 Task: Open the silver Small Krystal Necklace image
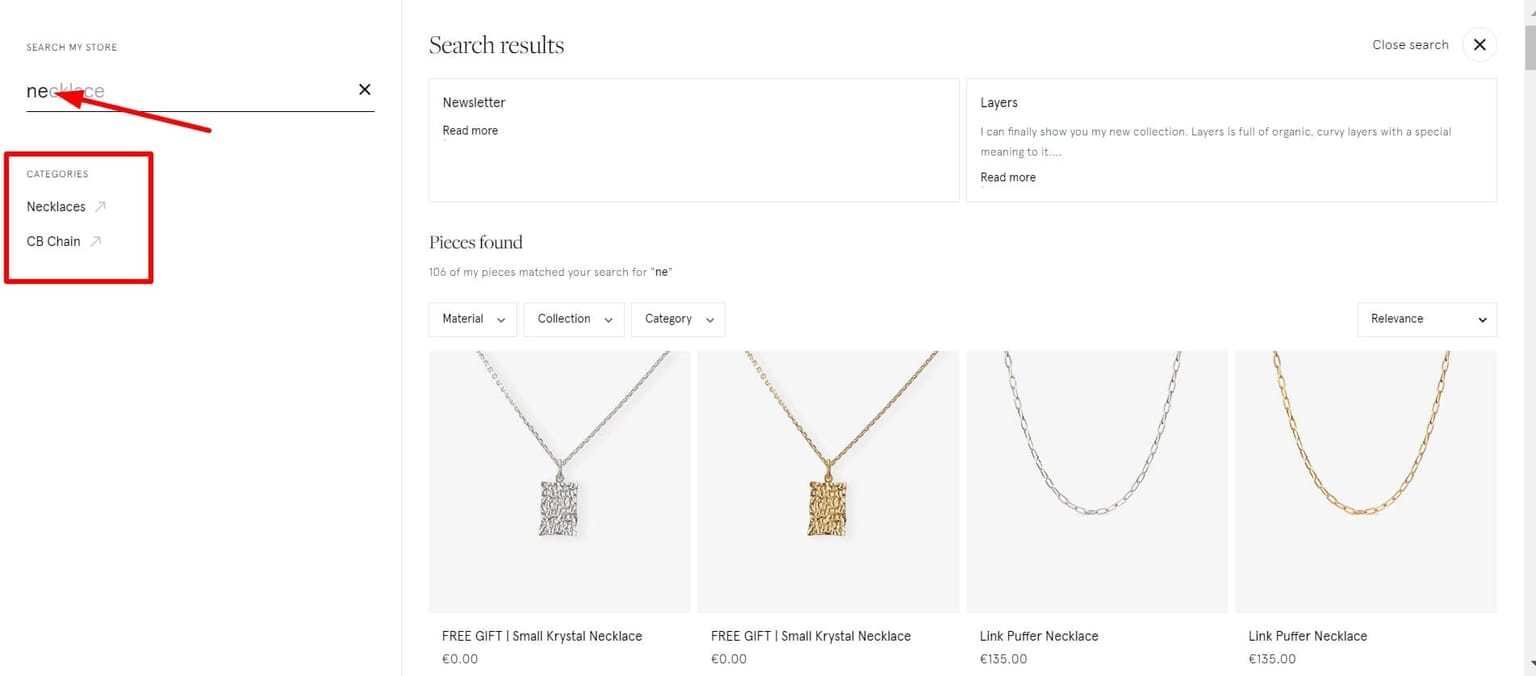[559, 481]
